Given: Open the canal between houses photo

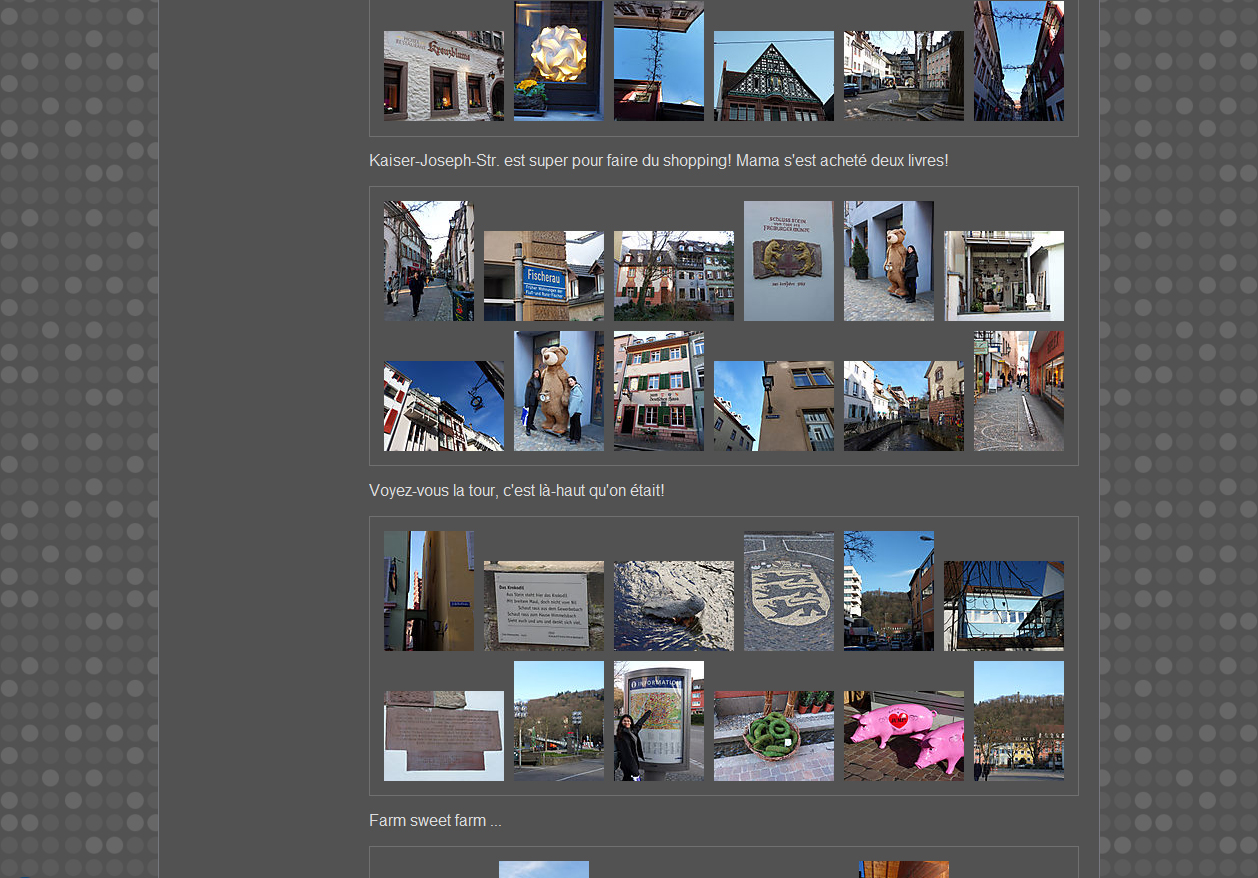Looking at the screenshot, I should [903, 406].
